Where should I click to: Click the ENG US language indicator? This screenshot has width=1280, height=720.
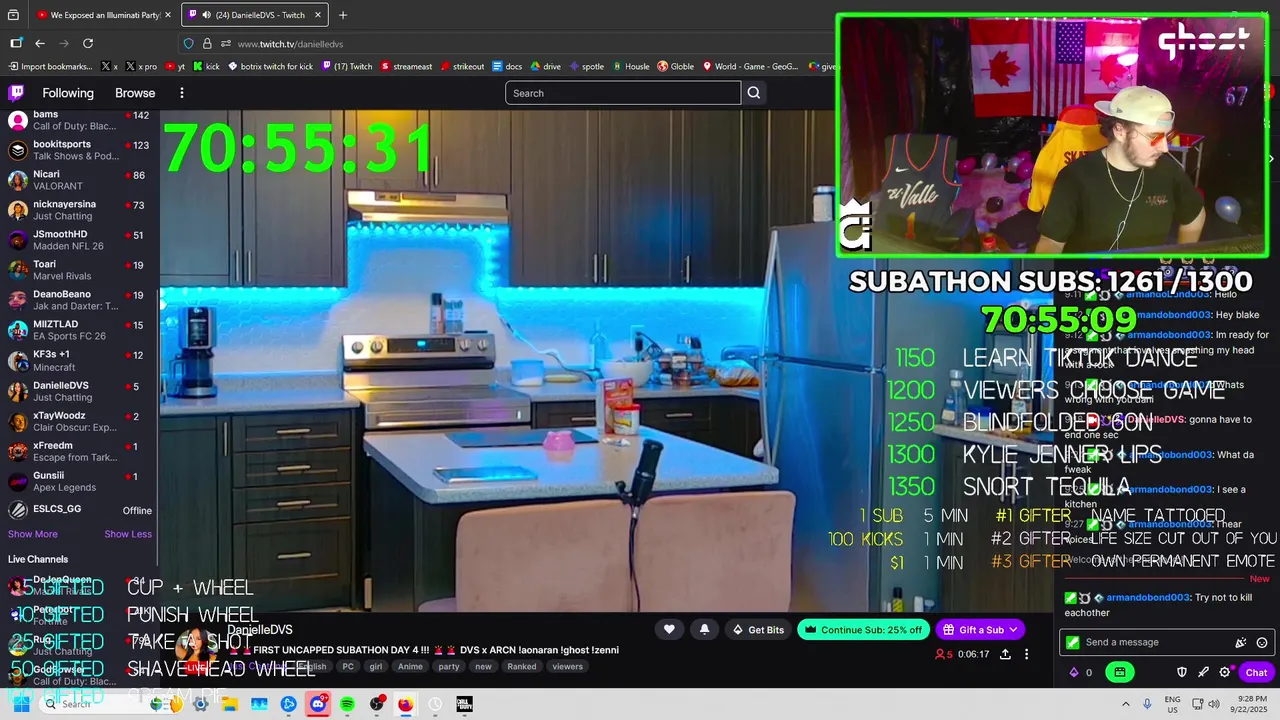(x=1173, y=704)
